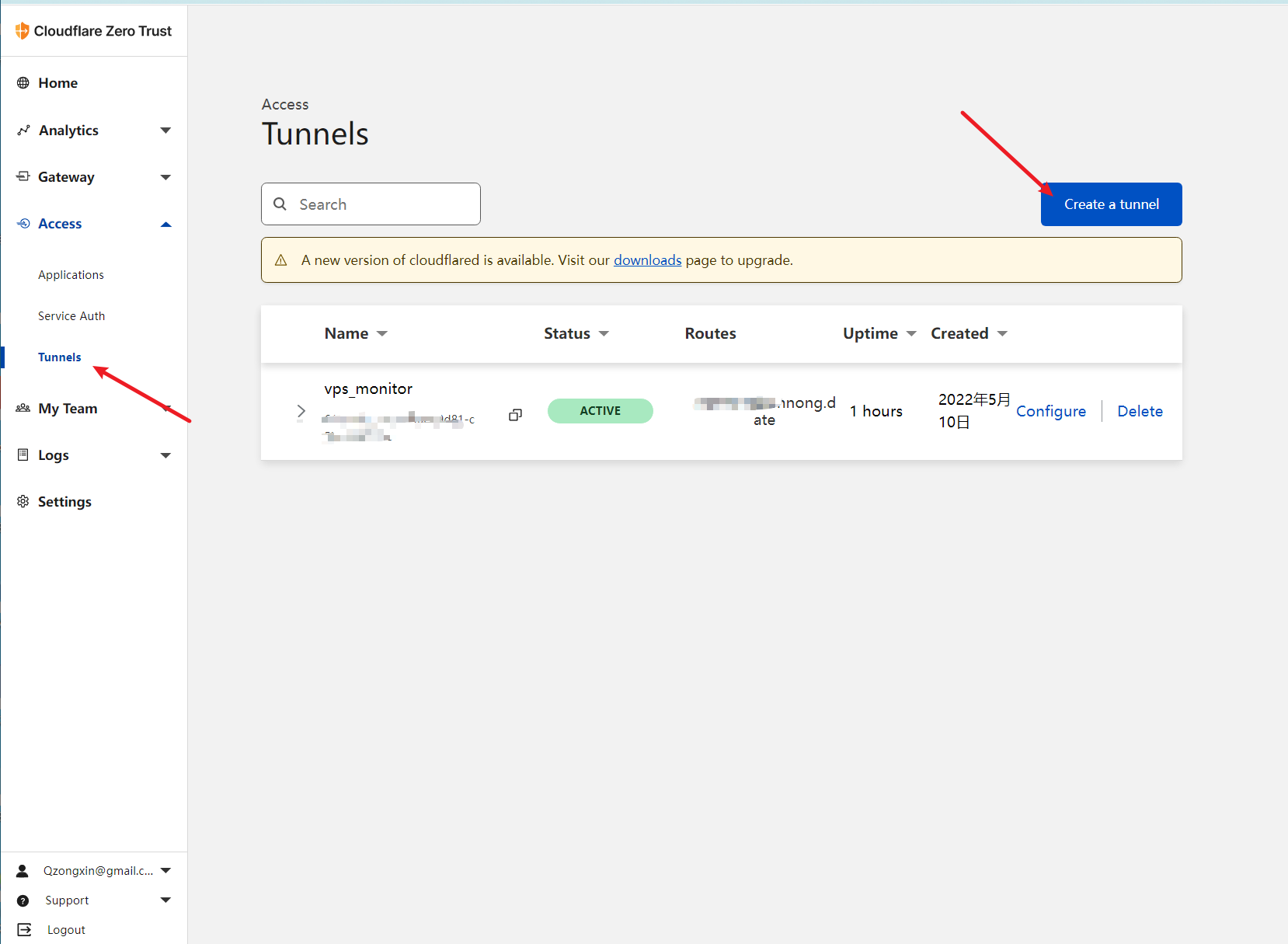
Task: Open the Support dropdown arrow
Action: coord(165,900)
